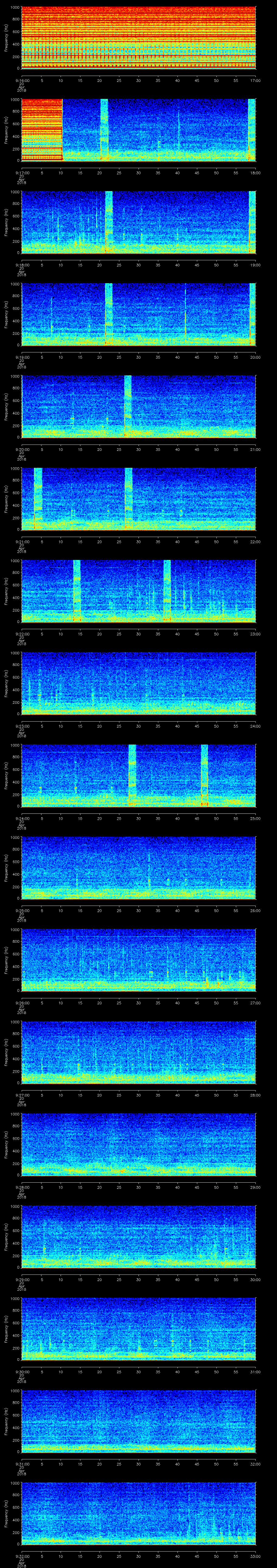Screen dimensions: 277x1568
Task: Click the broadband burst near 27 seconds in 9:20:00 panel
Action: (128, 406)
